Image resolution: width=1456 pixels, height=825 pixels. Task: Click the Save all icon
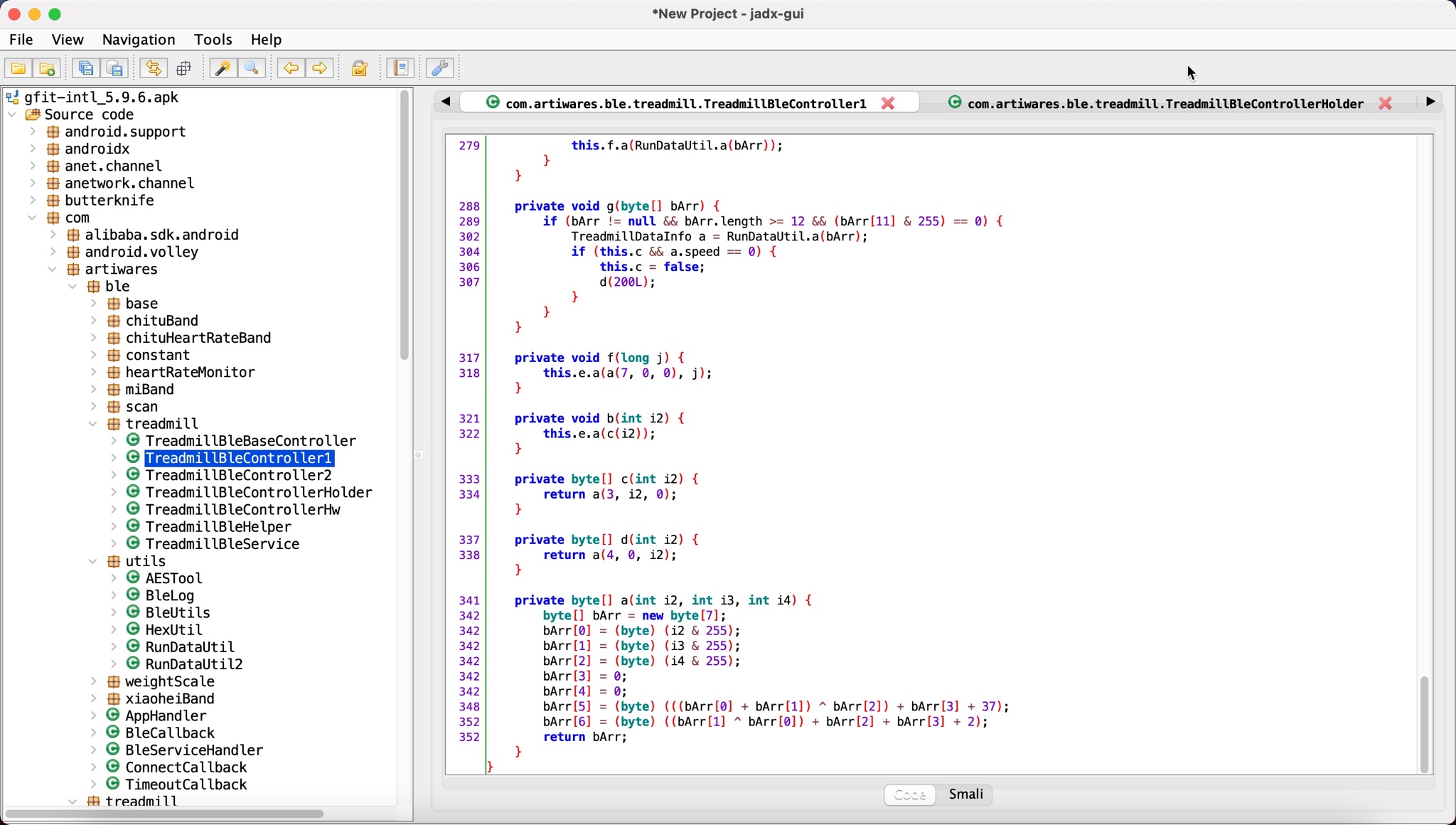(86, 68)
